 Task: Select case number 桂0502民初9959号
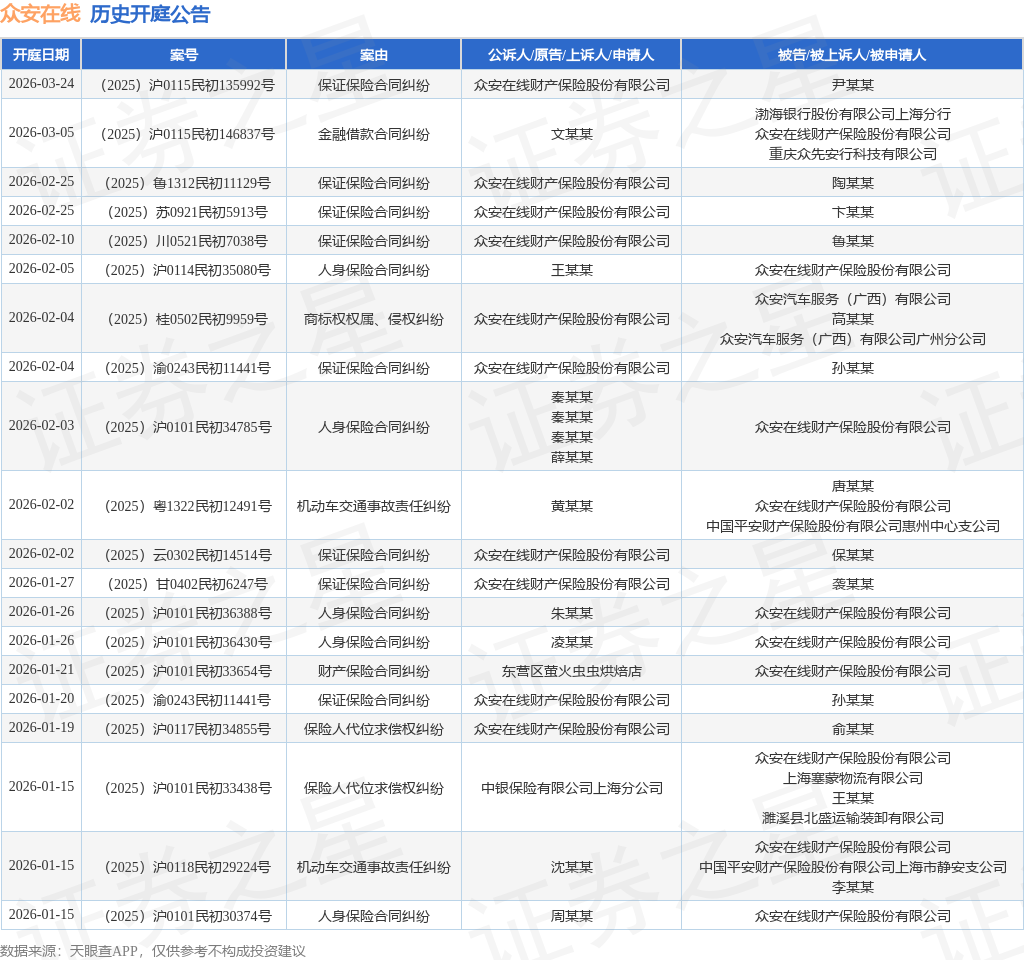[187, 319]
